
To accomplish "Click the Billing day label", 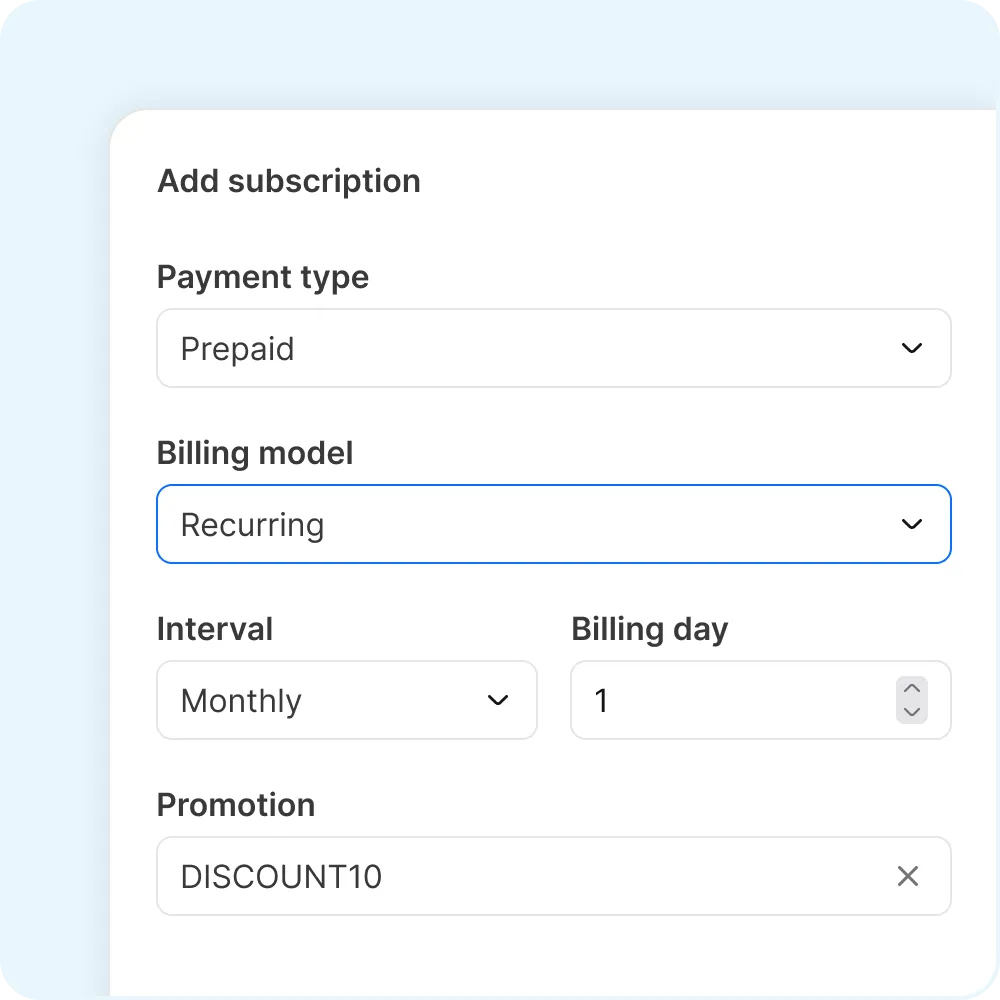I will (649, 629).
